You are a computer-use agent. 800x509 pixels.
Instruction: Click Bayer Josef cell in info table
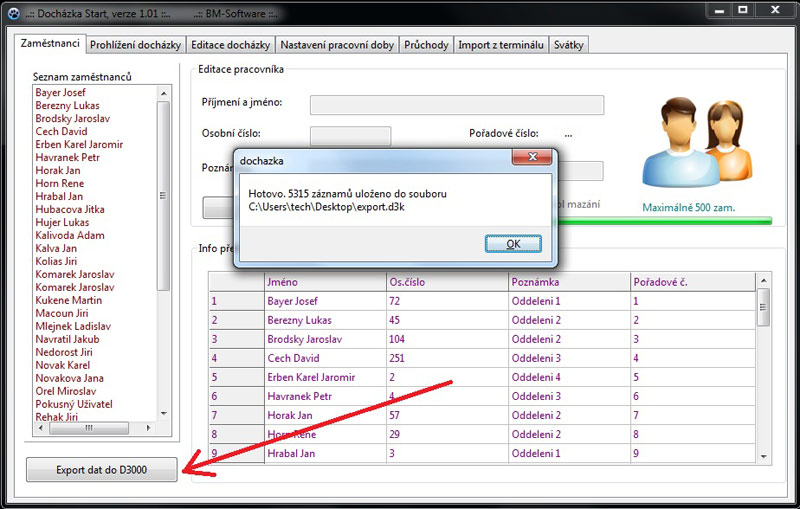[x=326, y=301]
